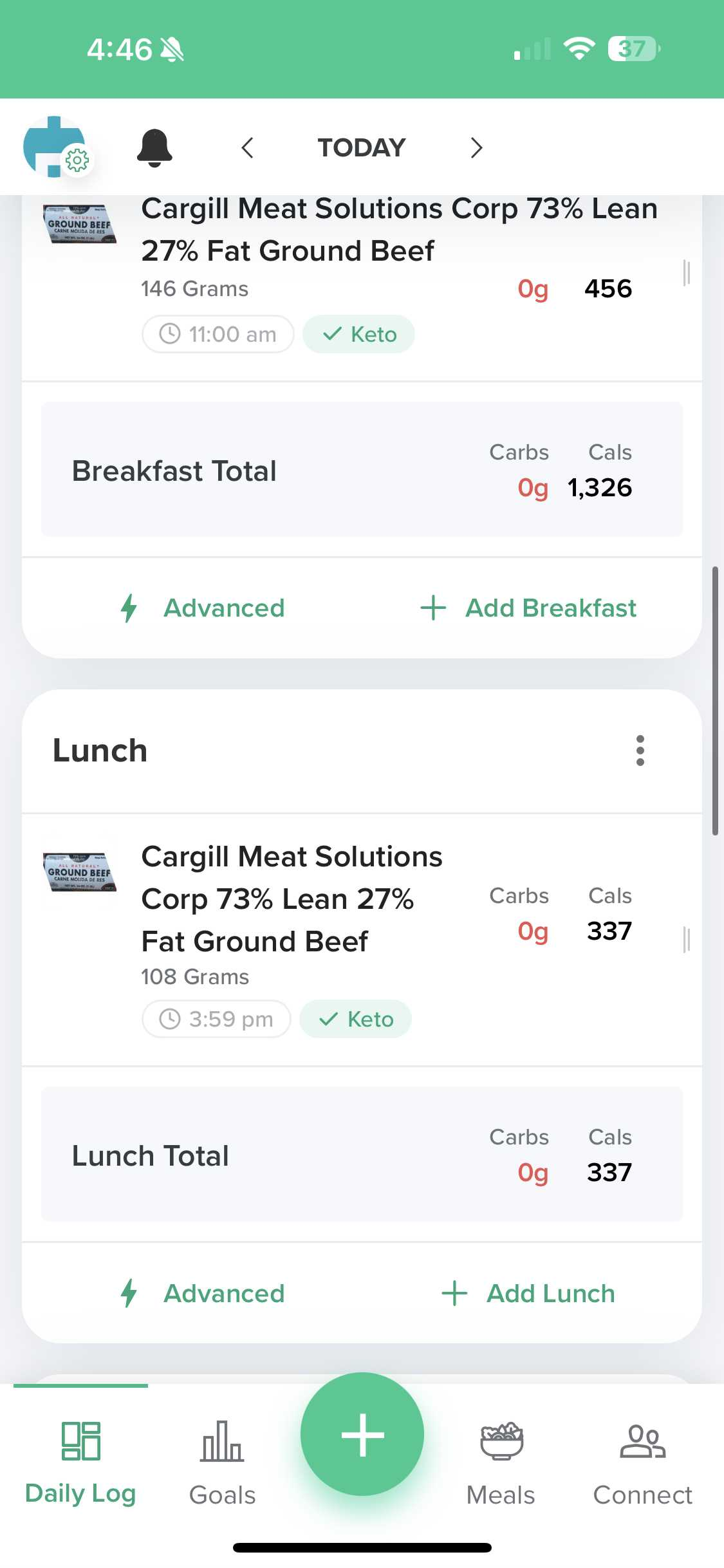Viewport: 724px width, 1568px height.
Task: Toggle Keto tag on lunch ground beef
Action: tap(356, 1019)
